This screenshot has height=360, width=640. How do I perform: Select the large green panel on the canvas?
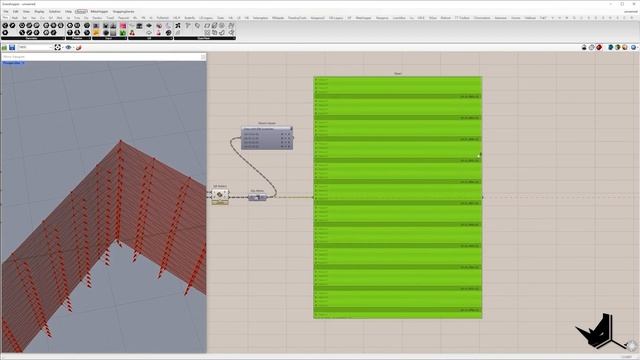[398, 198]
